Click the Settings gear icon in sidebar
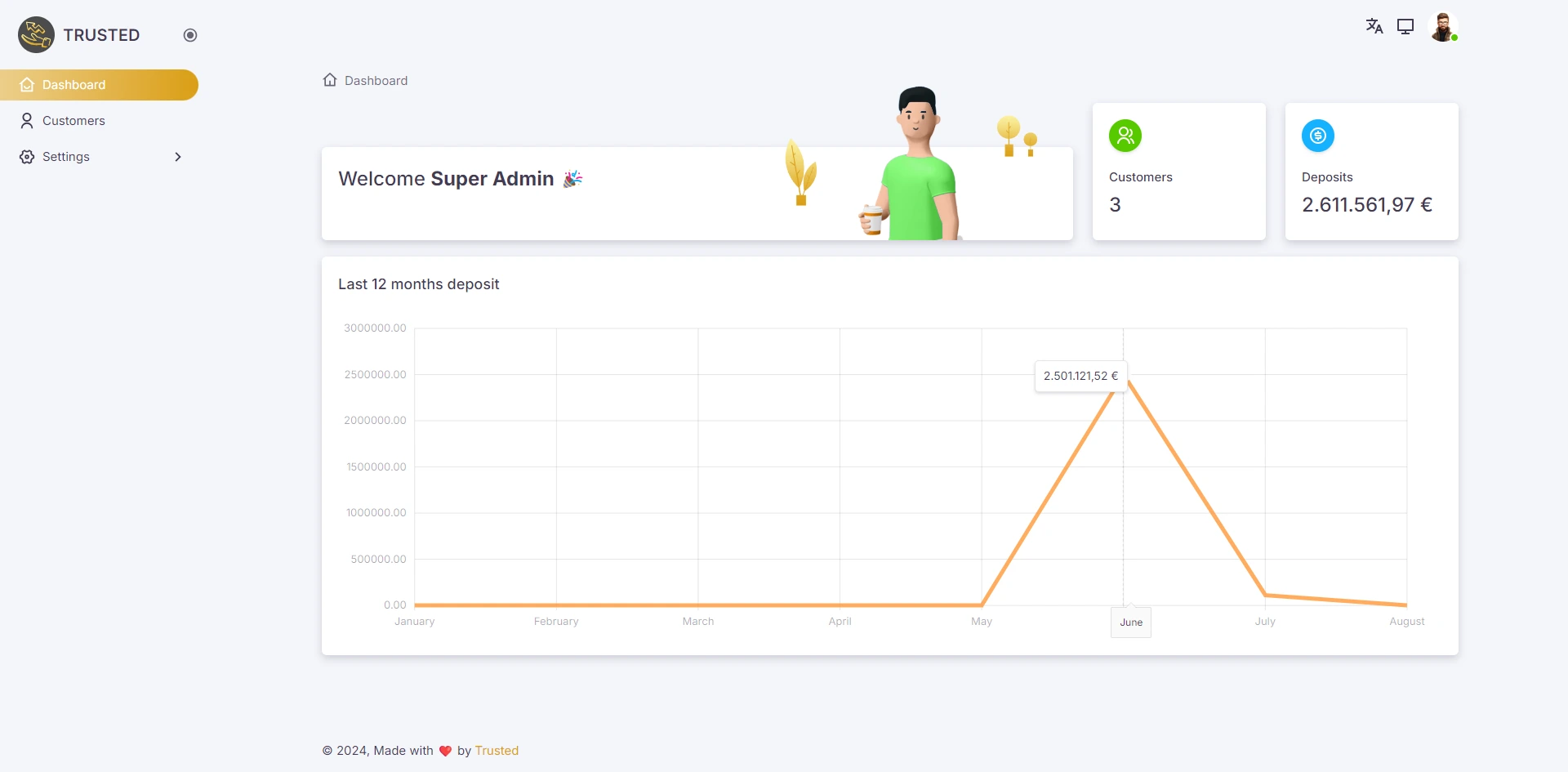 27,157
